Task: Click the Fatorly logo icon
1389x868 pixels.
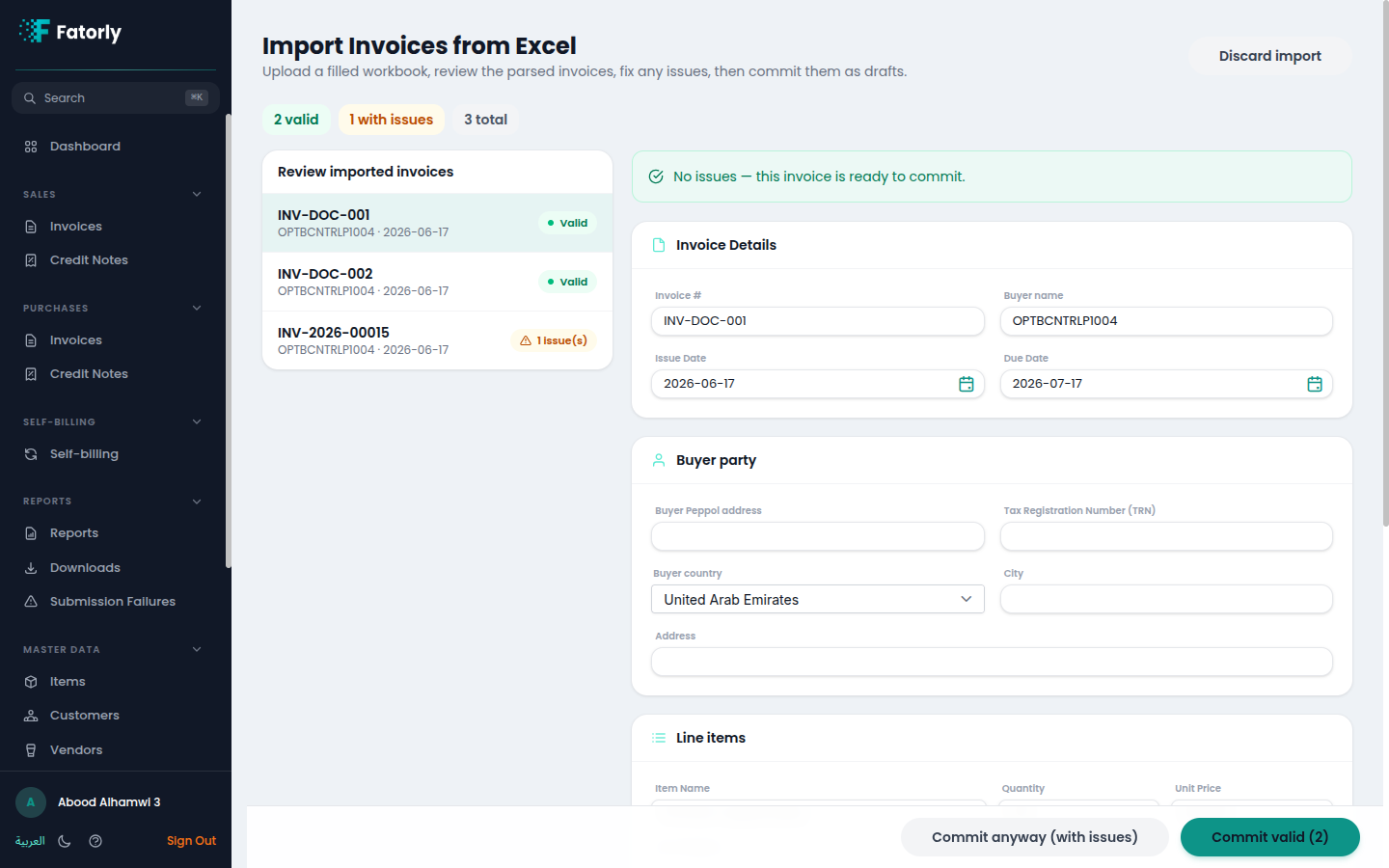Action: [34, 31]
